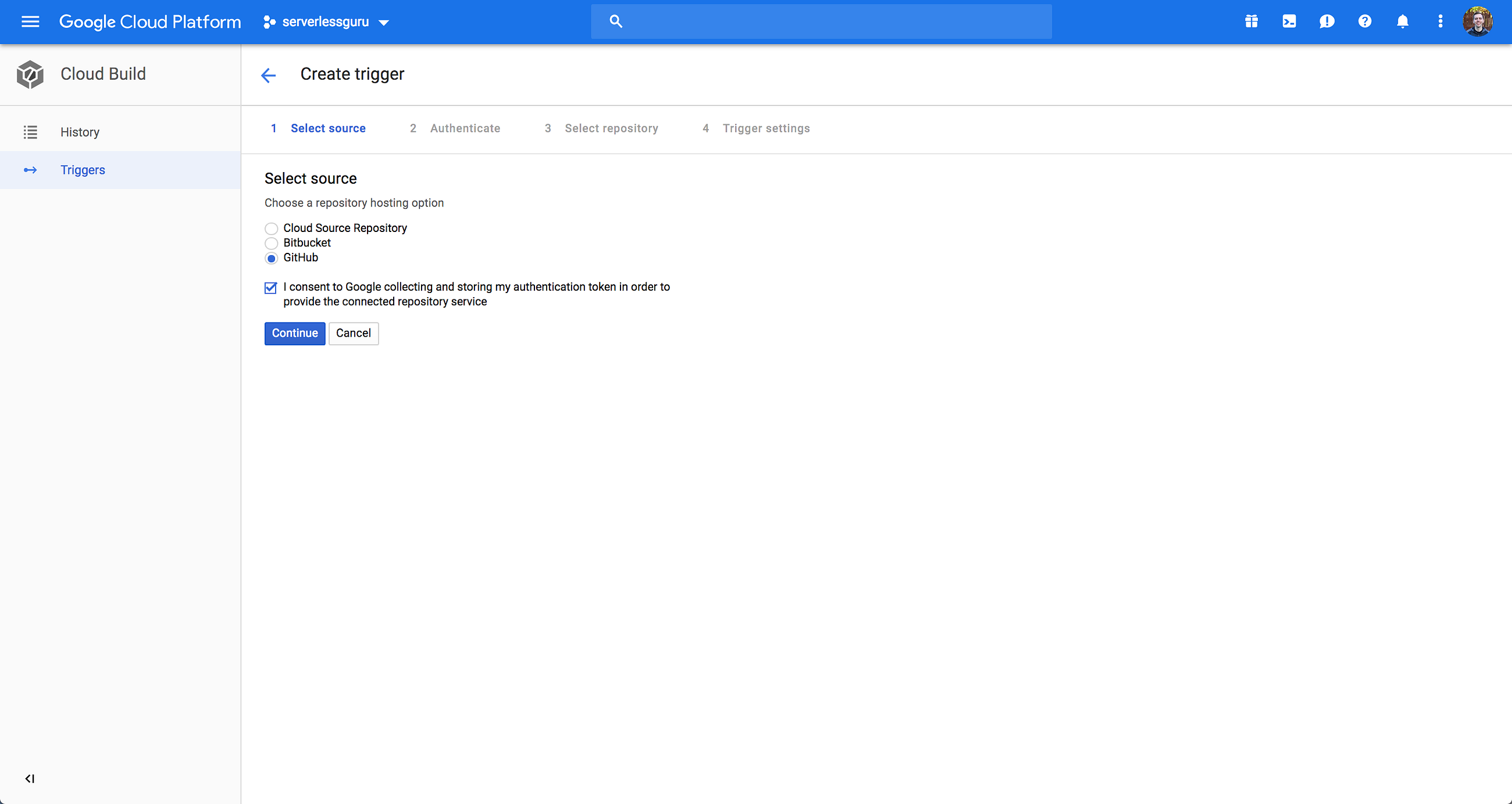Click the Cancel button

coord(354,333)
